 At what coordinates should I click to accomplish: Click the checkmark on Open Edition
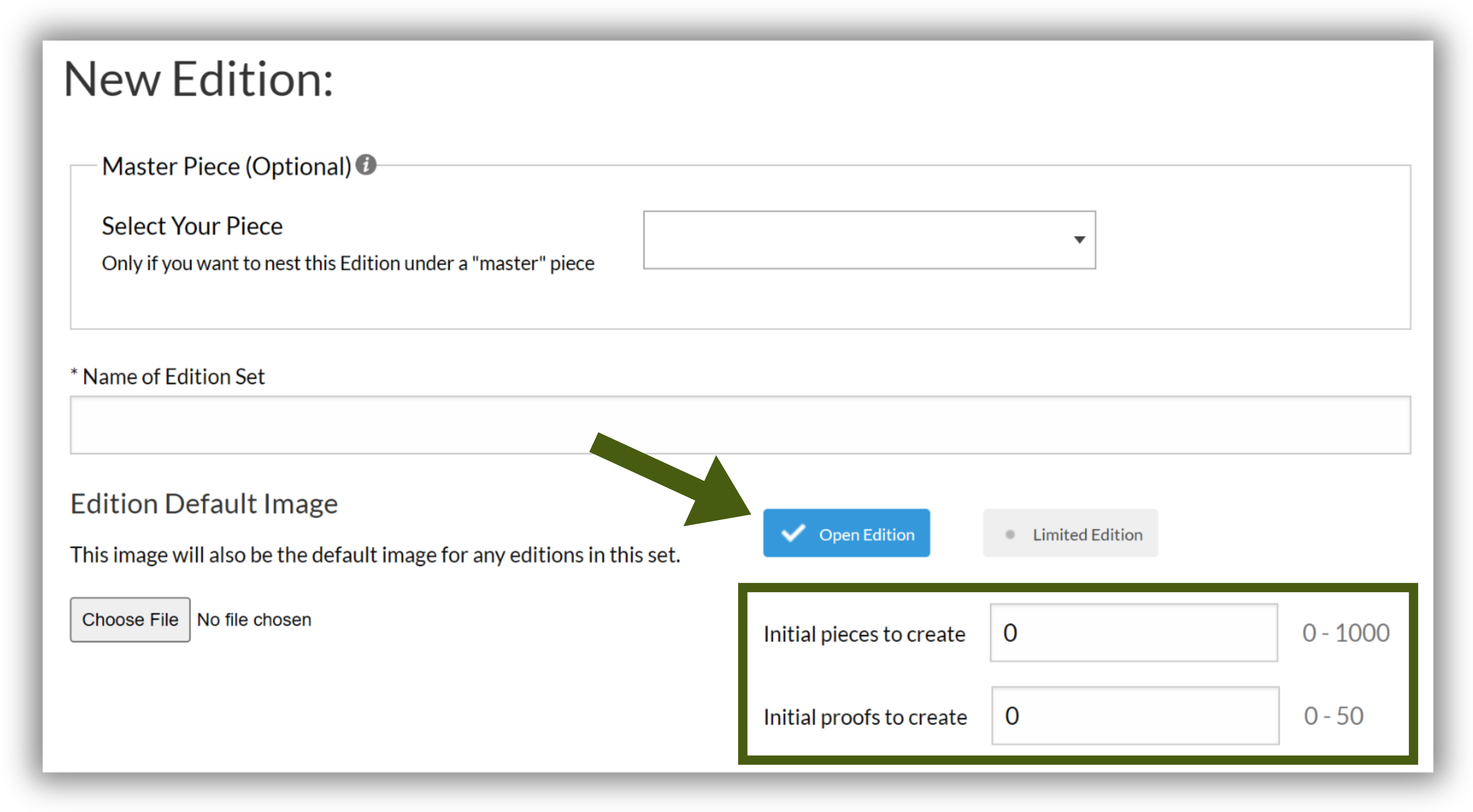[793, 533]
